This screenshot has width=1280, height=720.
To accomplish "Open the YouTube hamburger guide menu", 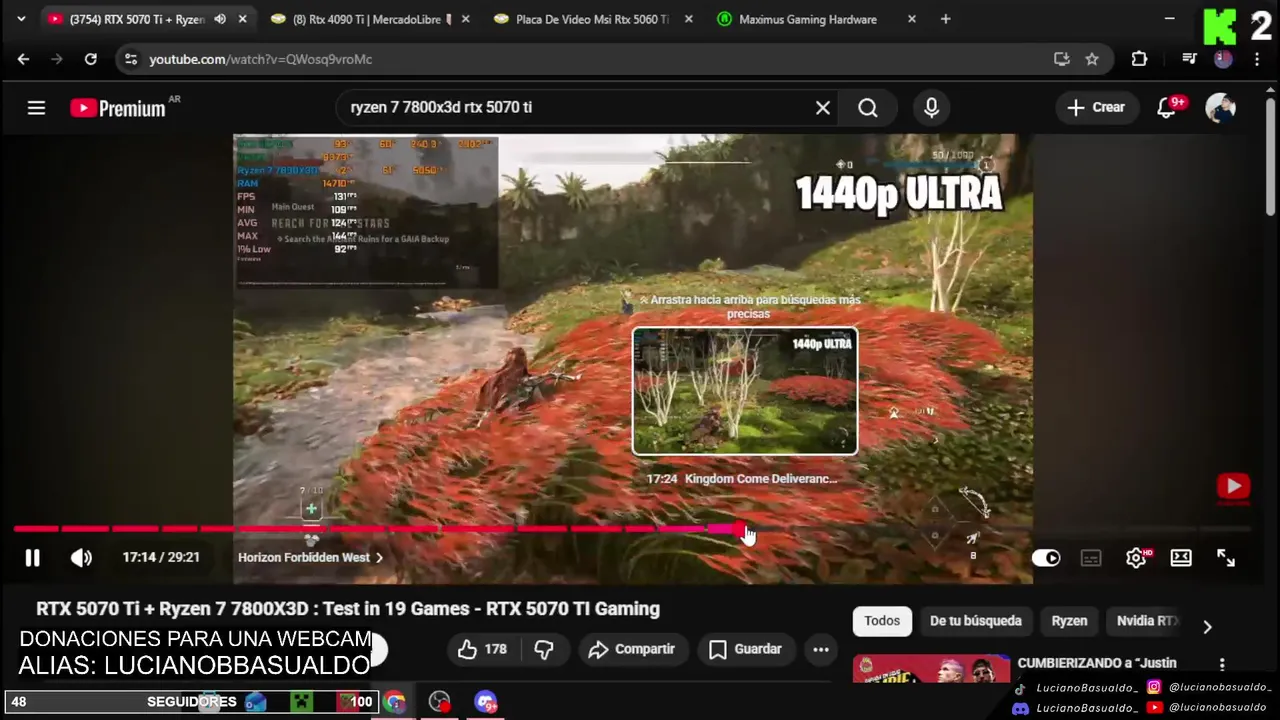I will click(x=36, y=108).
